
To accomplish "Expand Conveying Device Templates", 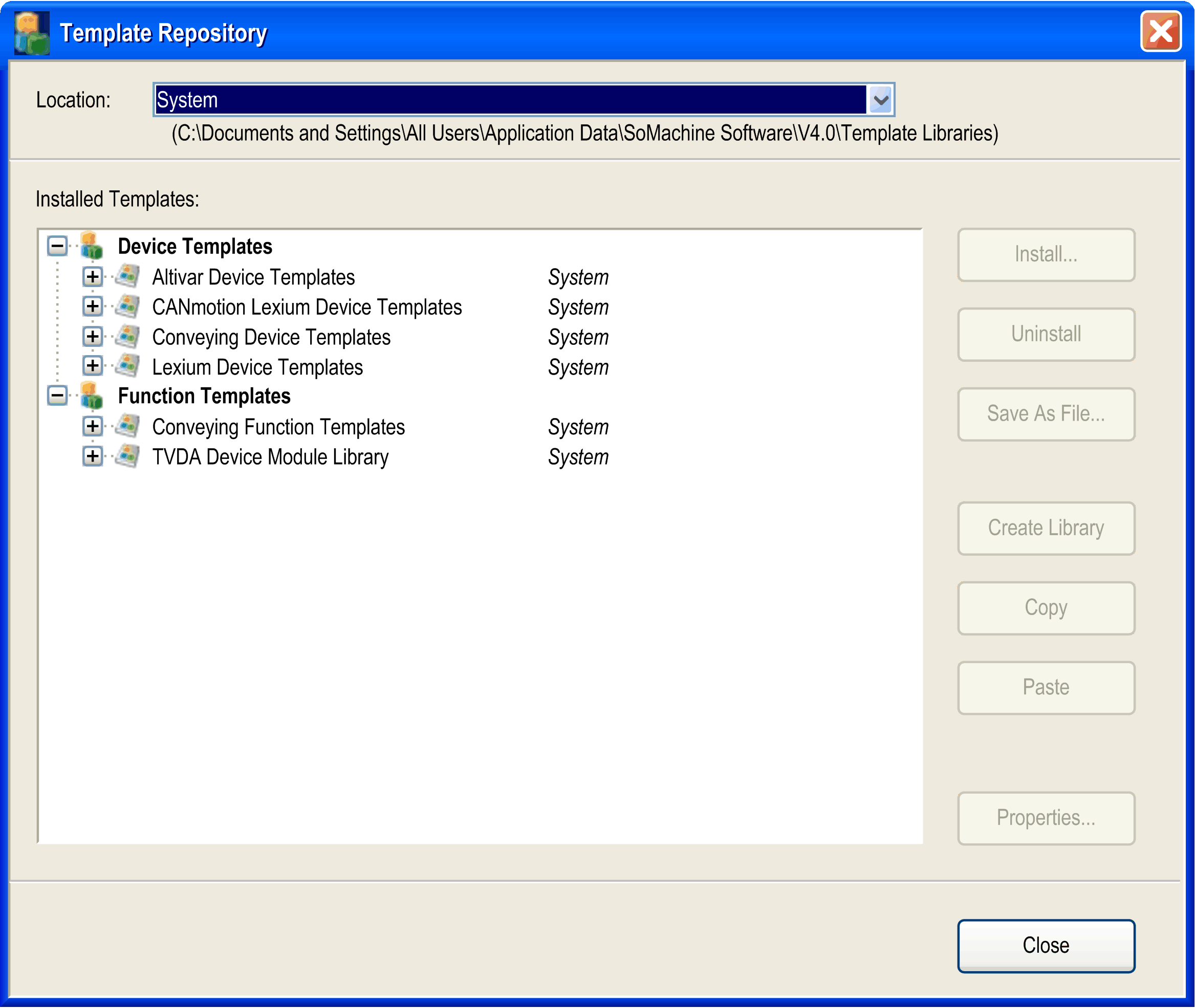I will pos(93,336).
